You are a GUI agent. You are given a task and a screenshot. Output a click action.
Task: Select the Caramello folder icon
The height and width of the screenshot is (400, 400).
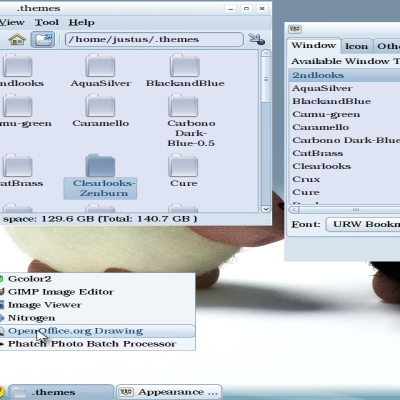(x=100, y=105)
